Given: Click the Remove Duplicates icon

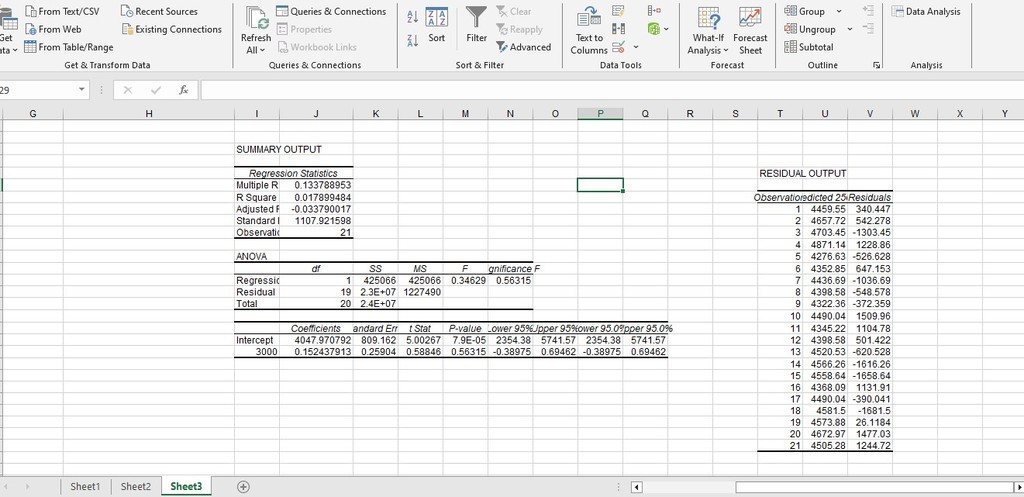Looking at the screenshot, I should [620, 29].
